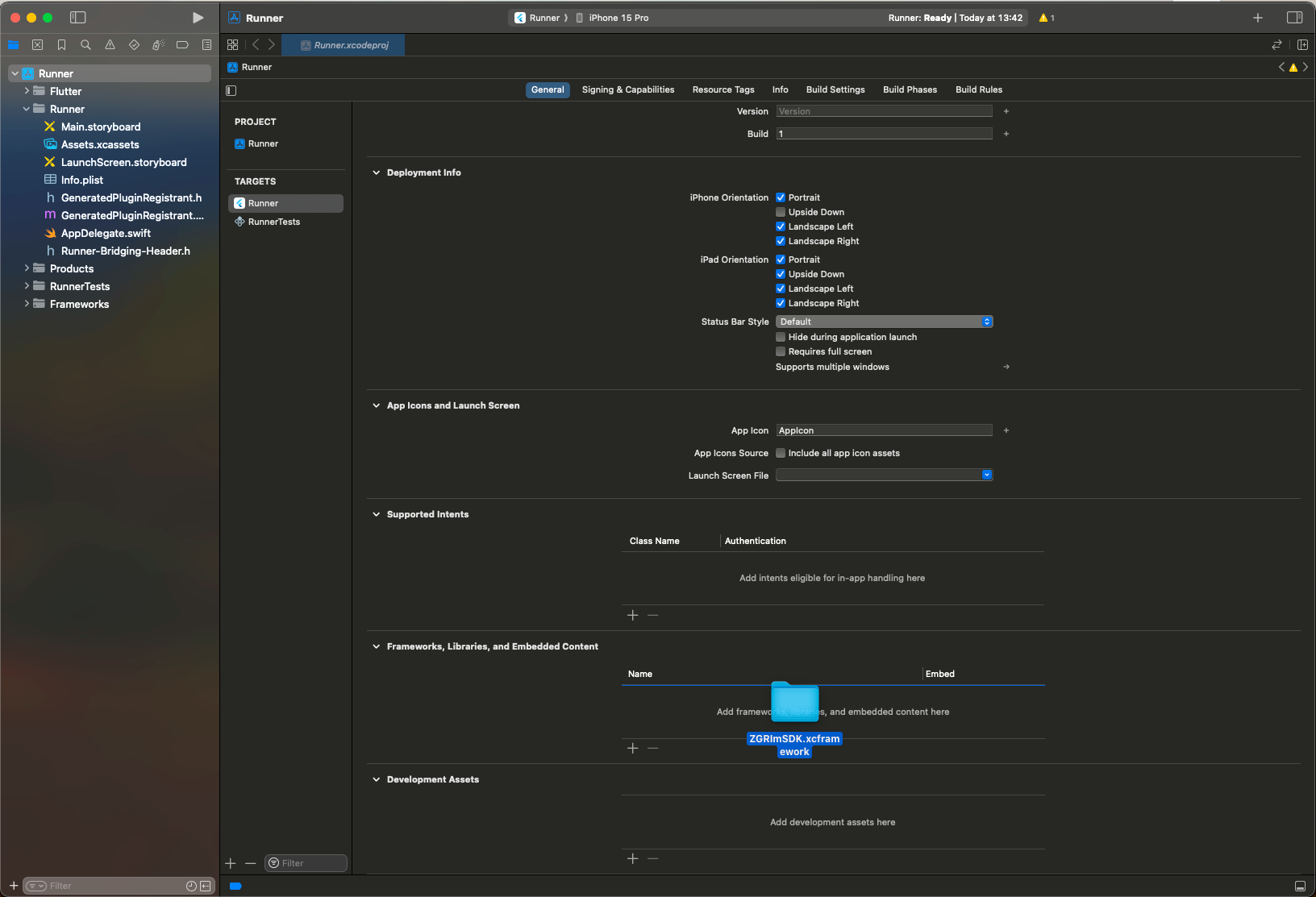This screenshot has width=1316, height=897.
Task: Open the Source Control navigator
Action: click(37, 45)
